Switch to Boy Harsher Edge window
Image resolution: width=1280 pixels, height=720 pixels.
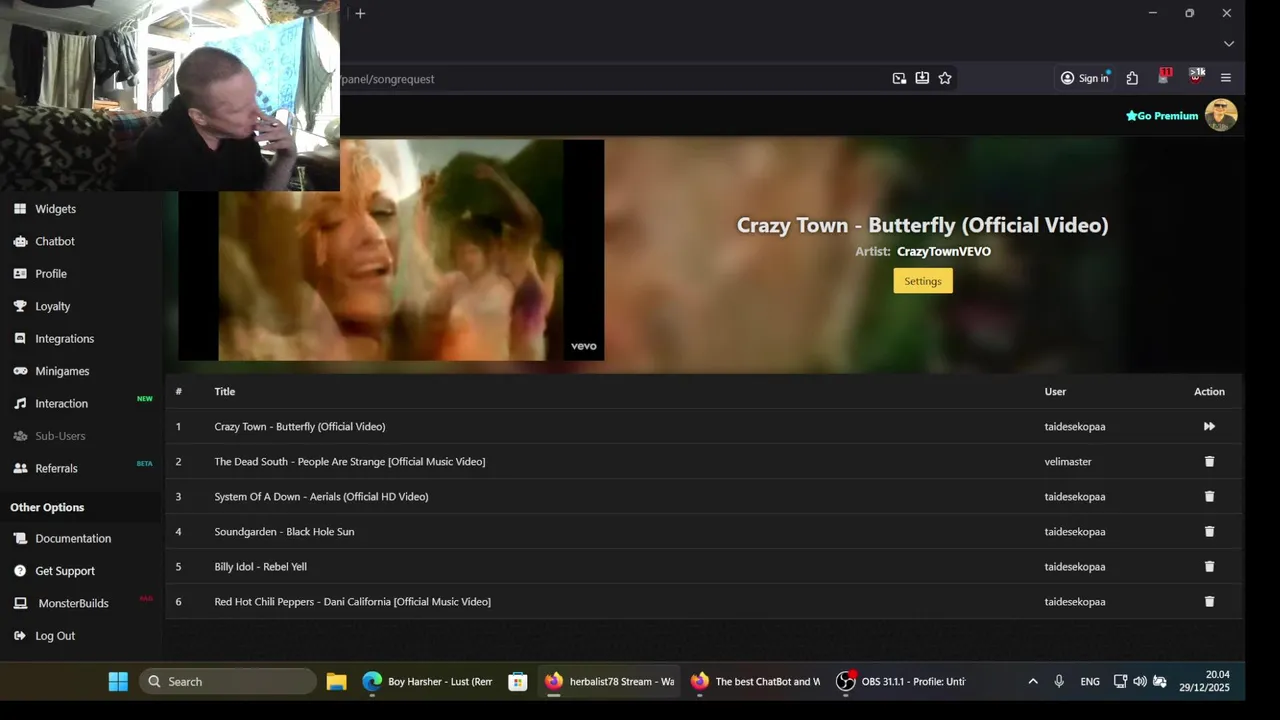(x=429, y=681)
